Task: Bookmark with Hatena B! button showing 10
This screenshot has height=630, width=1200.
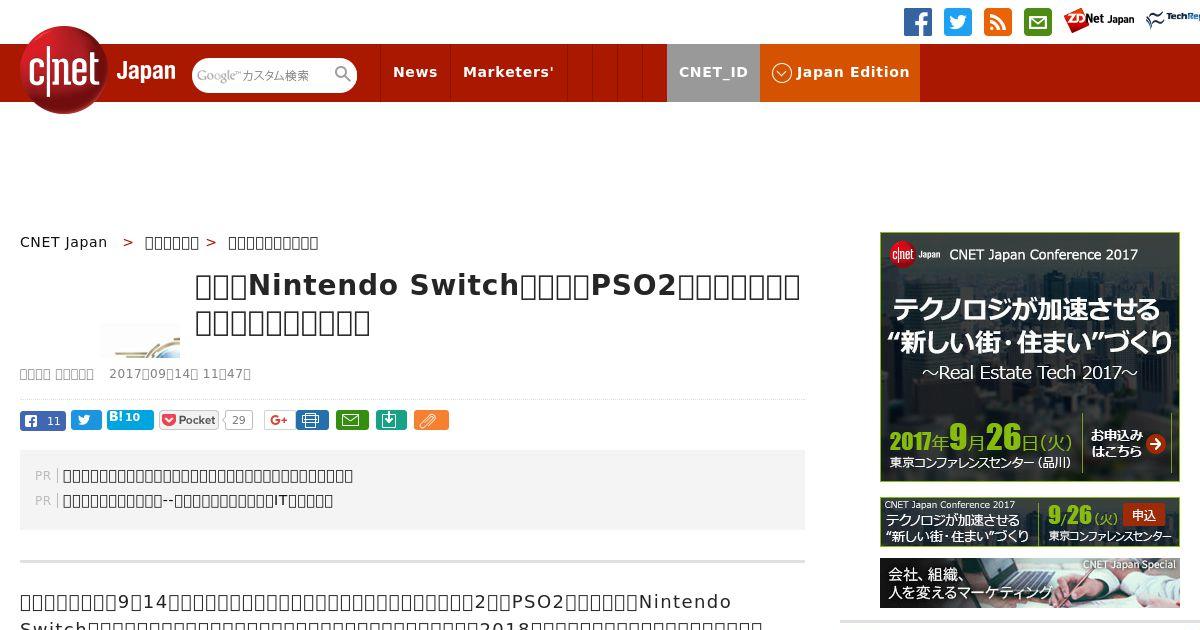Action: tap(130, 419)
